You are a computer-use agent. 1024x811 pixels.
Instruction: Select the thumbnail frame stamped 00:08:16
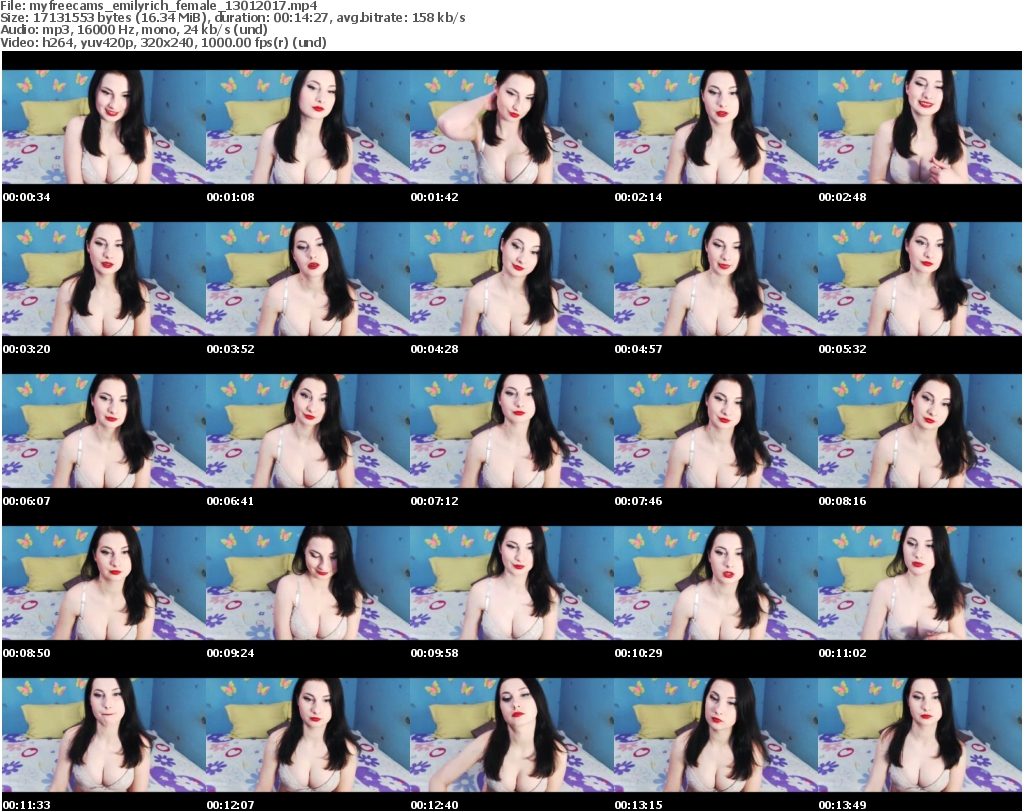(920, 431)
